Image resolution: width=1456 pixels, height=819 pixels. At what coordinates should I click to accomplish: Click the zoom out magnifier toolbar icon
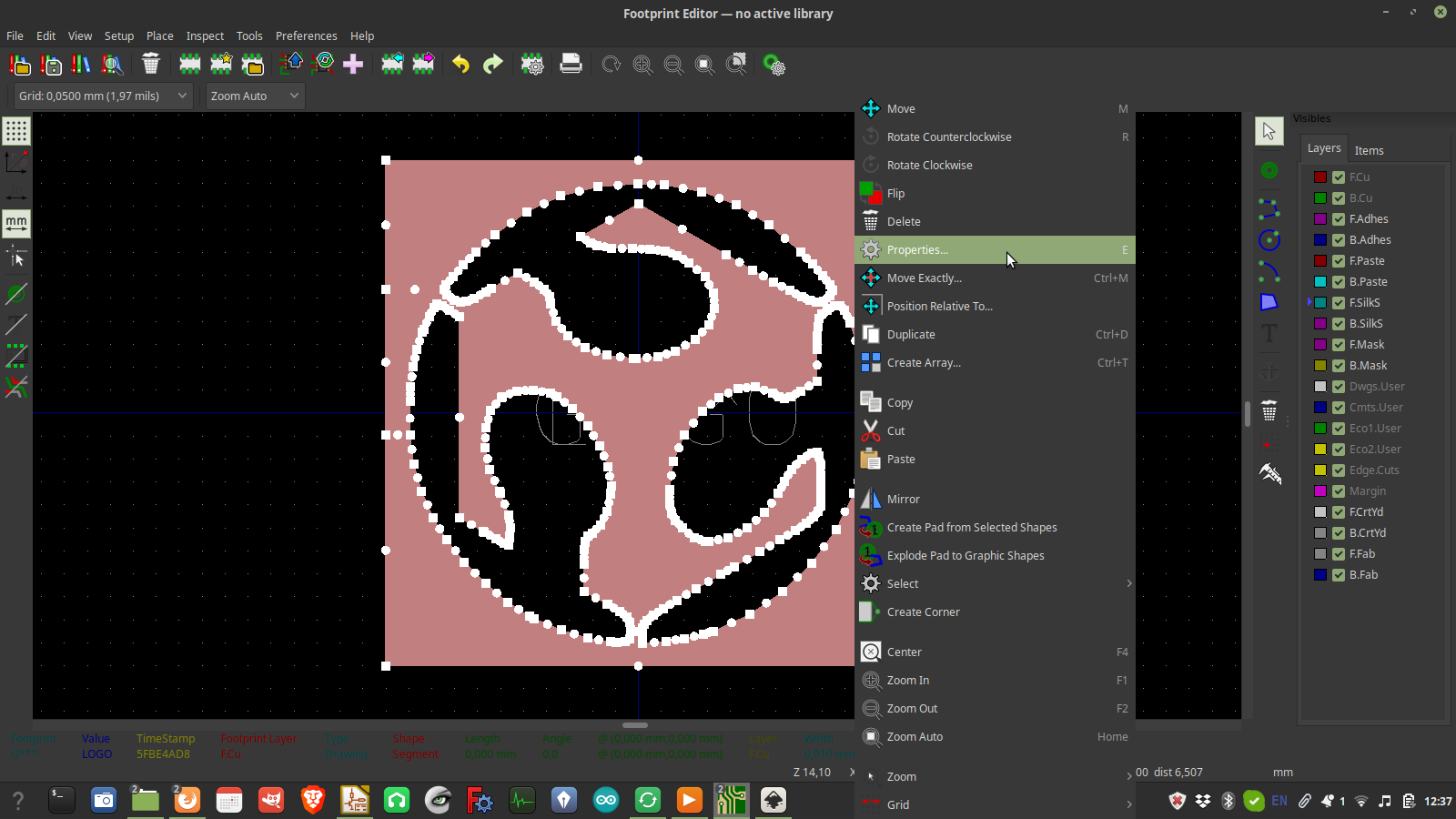(673, 65)
